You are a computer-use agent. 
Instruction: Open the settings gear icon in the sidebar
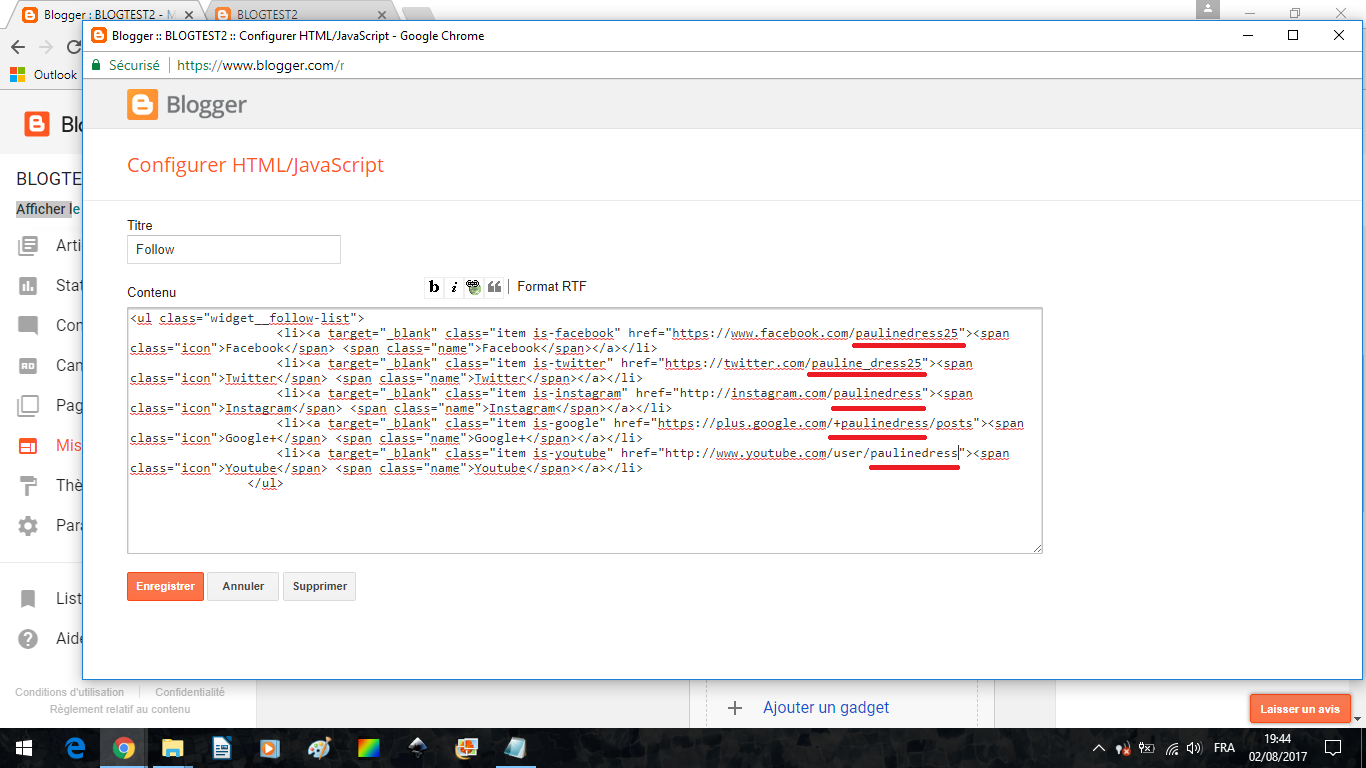coord(28,525)
